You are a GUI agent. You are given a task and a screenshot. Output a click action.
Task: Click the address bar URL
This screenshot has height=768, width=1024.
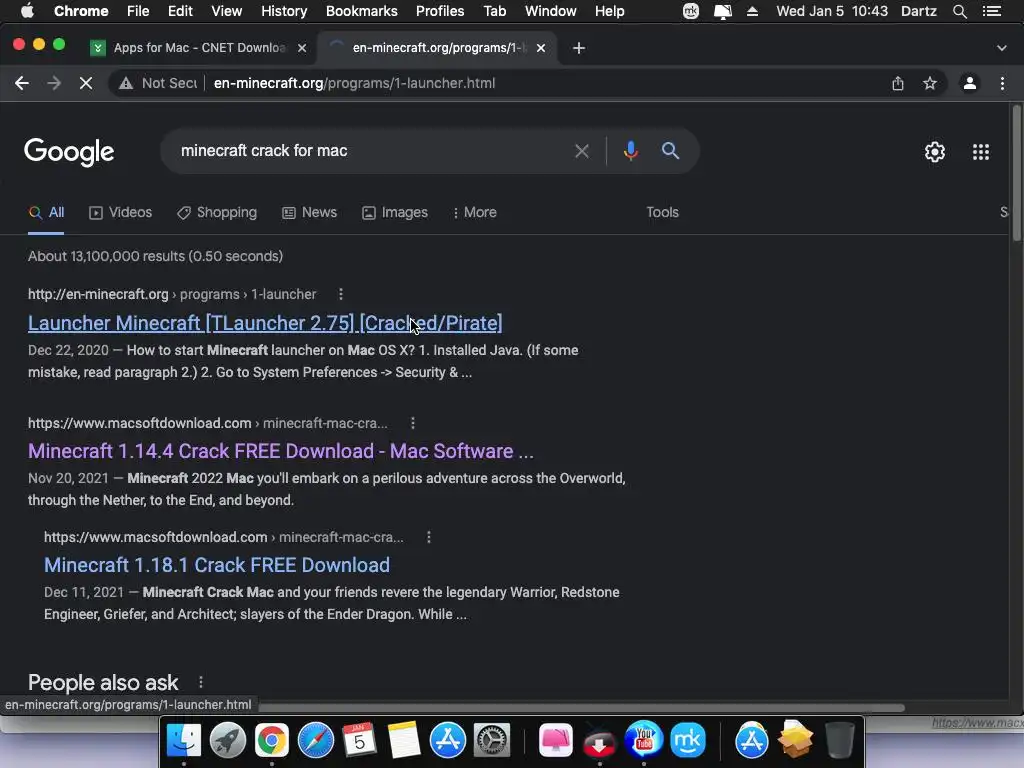tap(355, 83)
